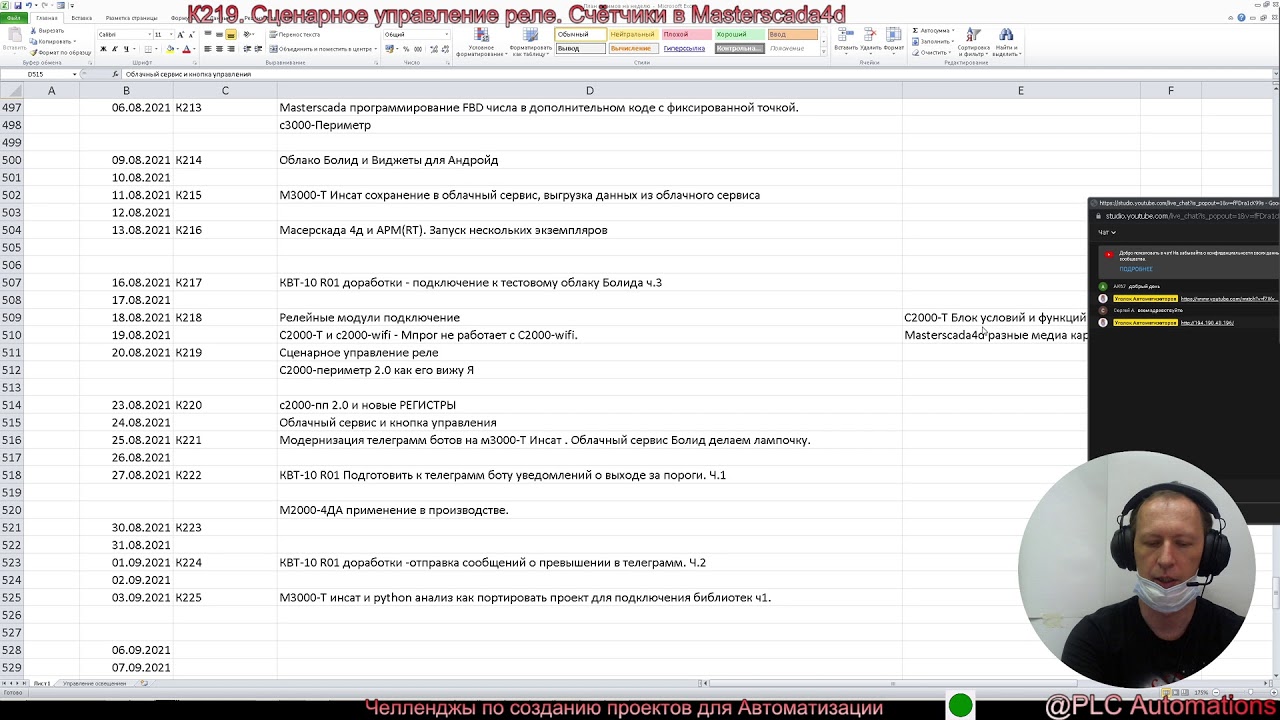Open the number format dropdown showing Общий
Image resolution: width=1280 pixels, height=720 pixels.
[x=446, y=35]
